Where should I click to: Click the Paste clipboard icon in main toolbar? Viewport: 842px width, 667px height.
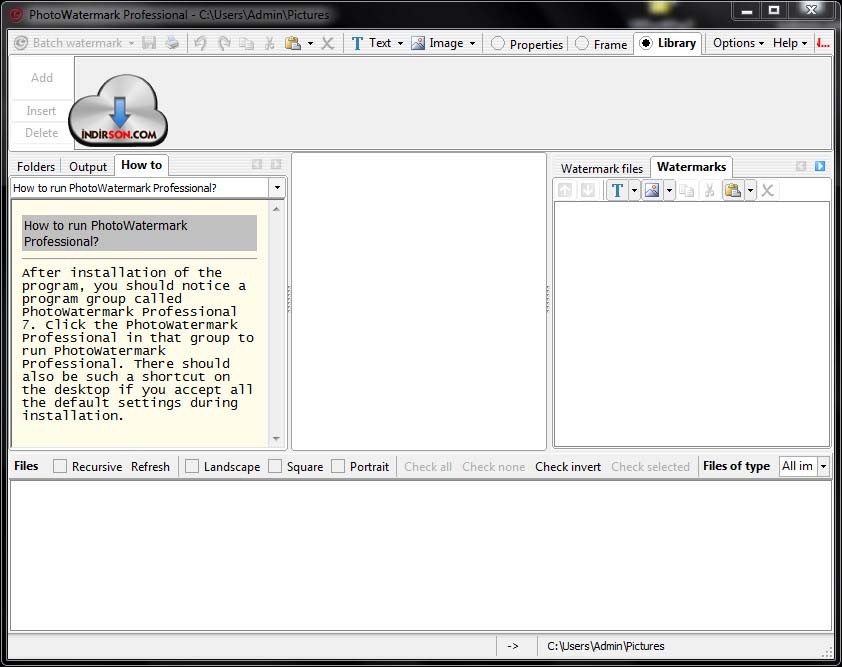click(293, 44)
